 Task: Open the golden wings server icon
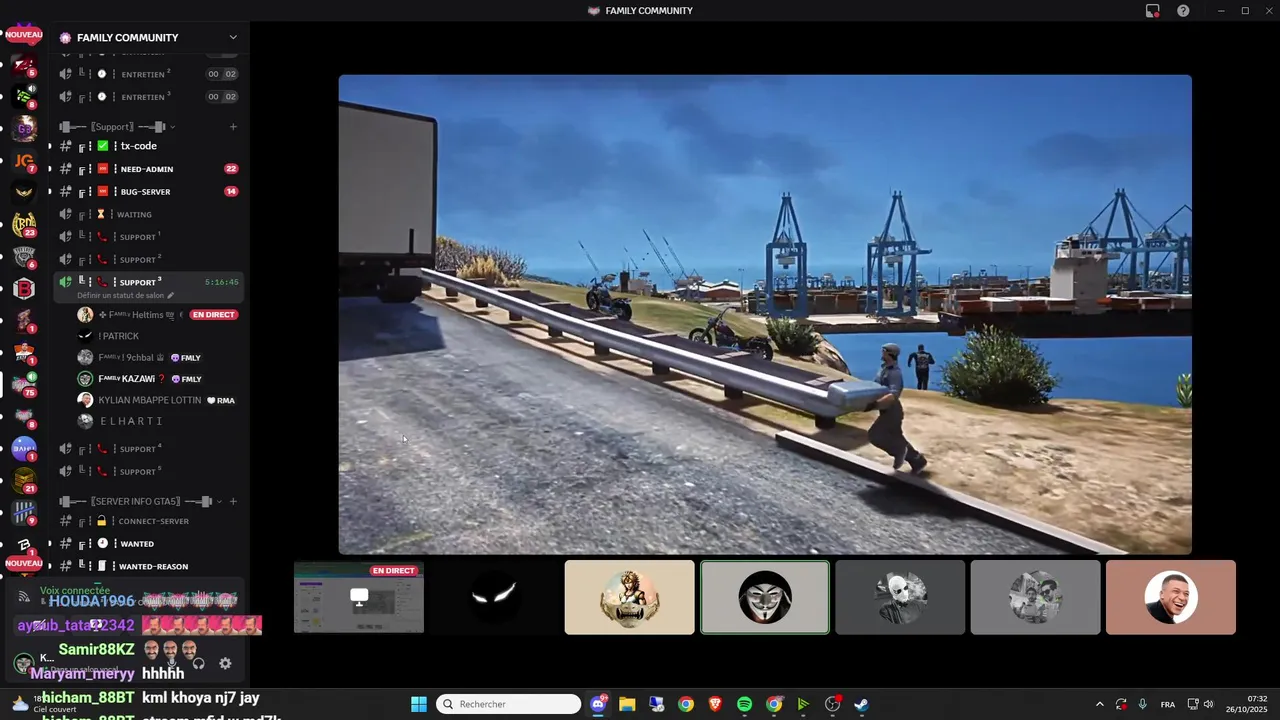(24, 192)
